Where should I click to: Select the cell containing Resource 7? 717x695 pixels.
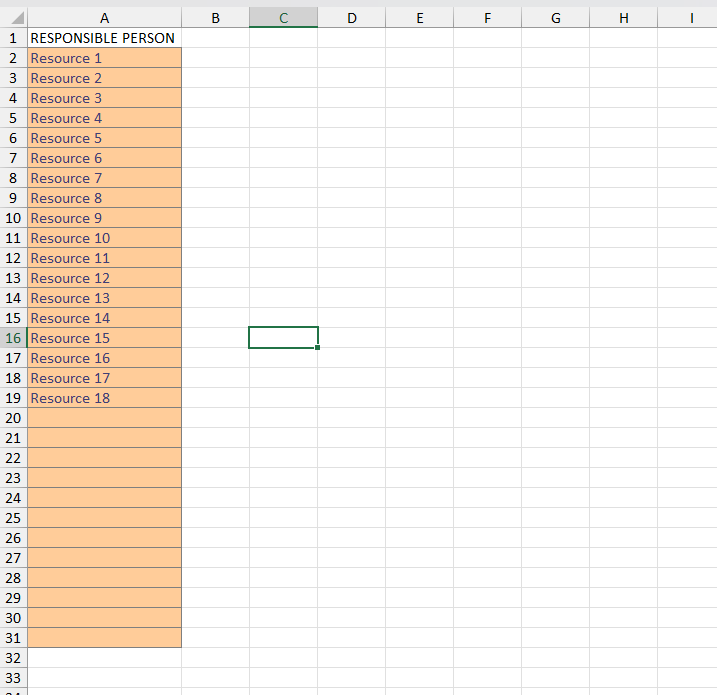tap(105, 178)
